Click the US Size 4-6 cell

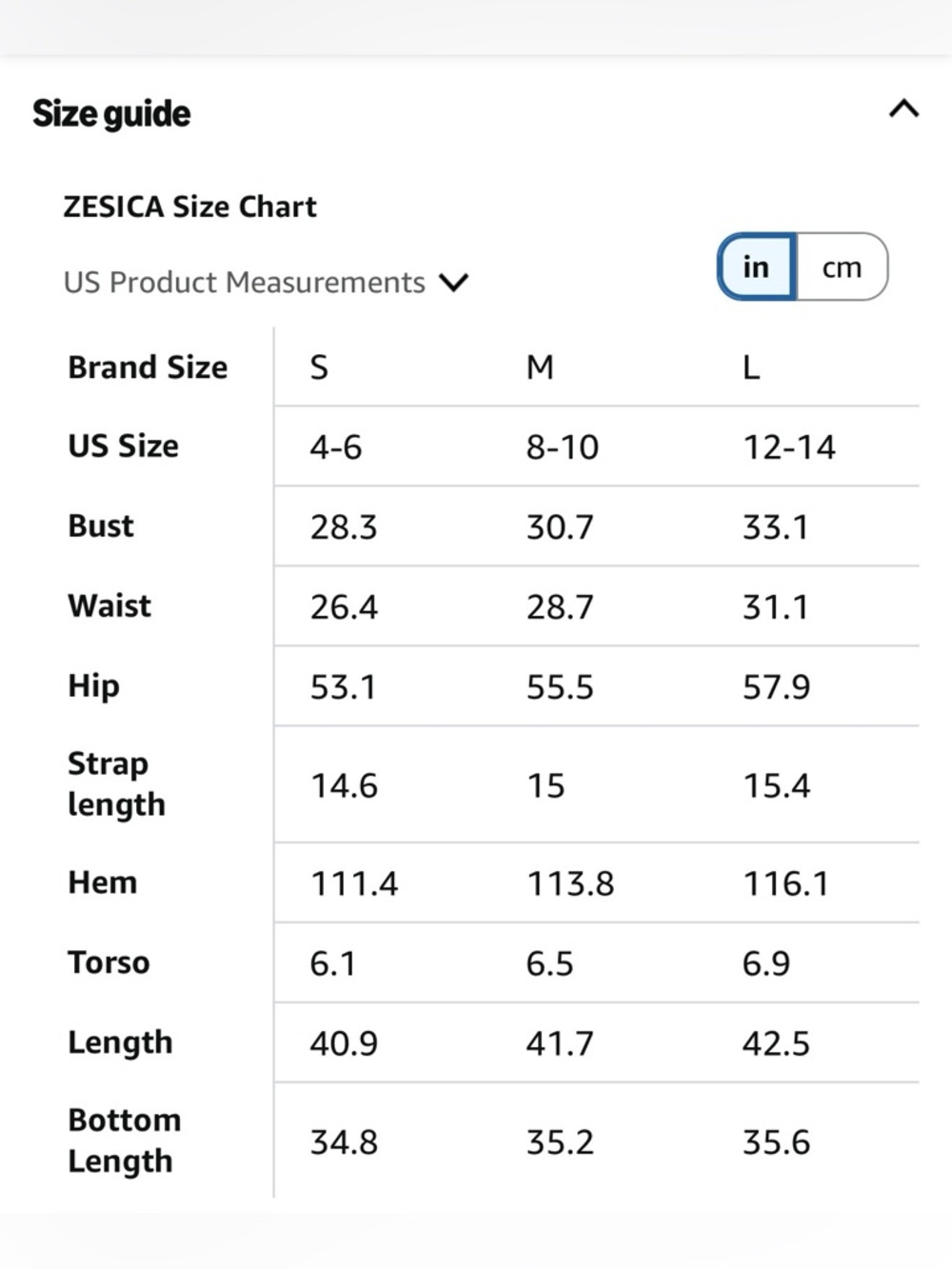[x=336, y=447]
